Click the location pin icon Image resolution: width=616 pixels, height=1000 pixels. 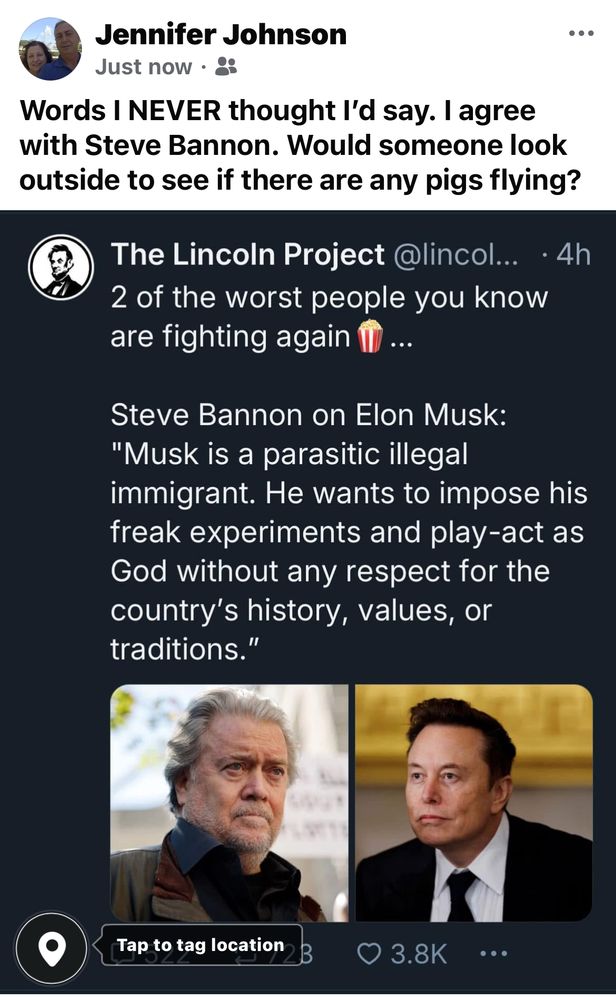[x=52, y=946]
